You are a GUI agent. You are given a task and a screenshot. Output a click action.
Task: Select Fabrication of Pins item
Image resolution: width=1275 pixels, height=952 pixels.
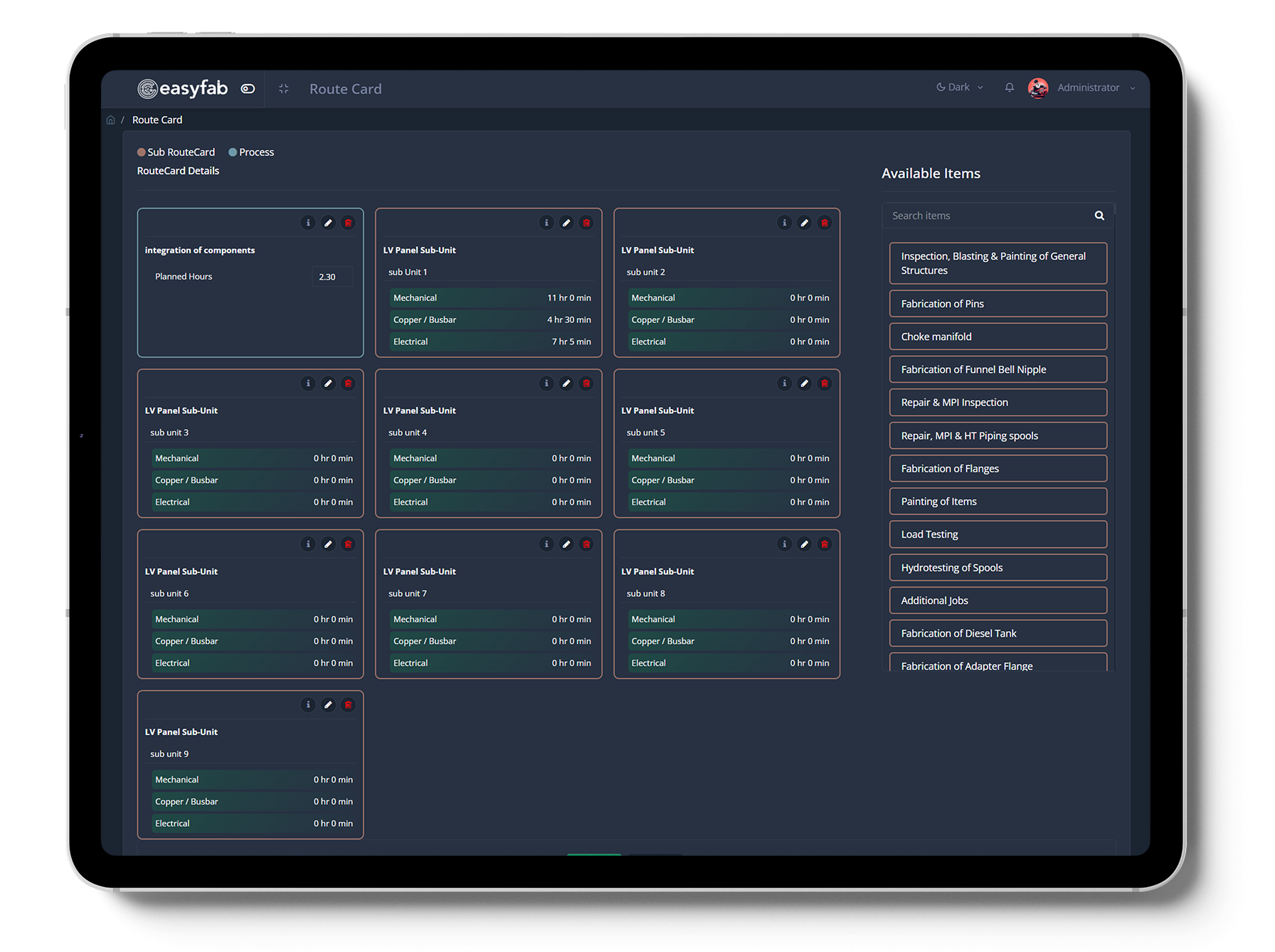point(998,304)
